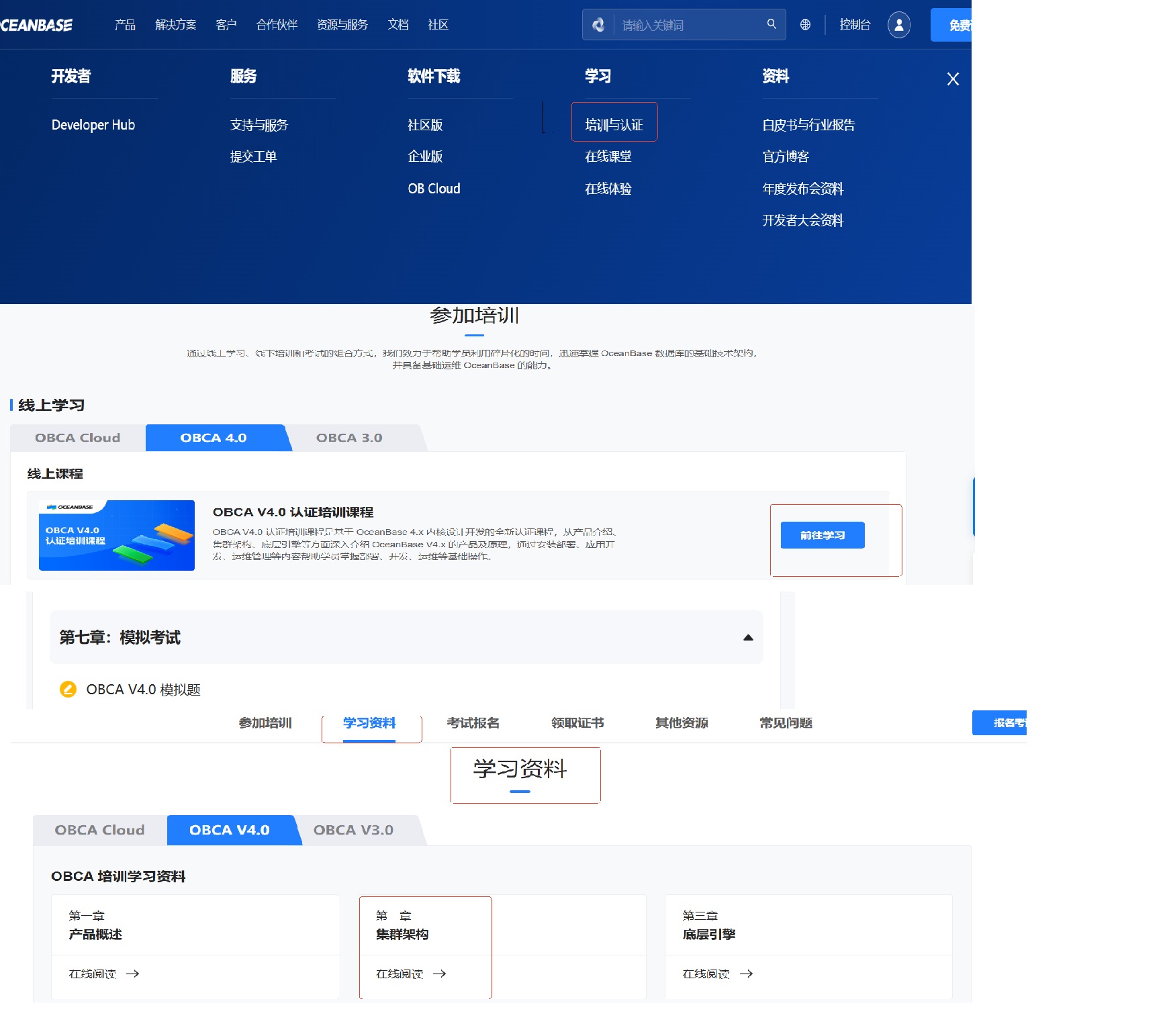This screenshot has height=1036, width=1169.
Task: Click arrow next to 底层引擎 在线阅读
Action: (x=747, y=974)
